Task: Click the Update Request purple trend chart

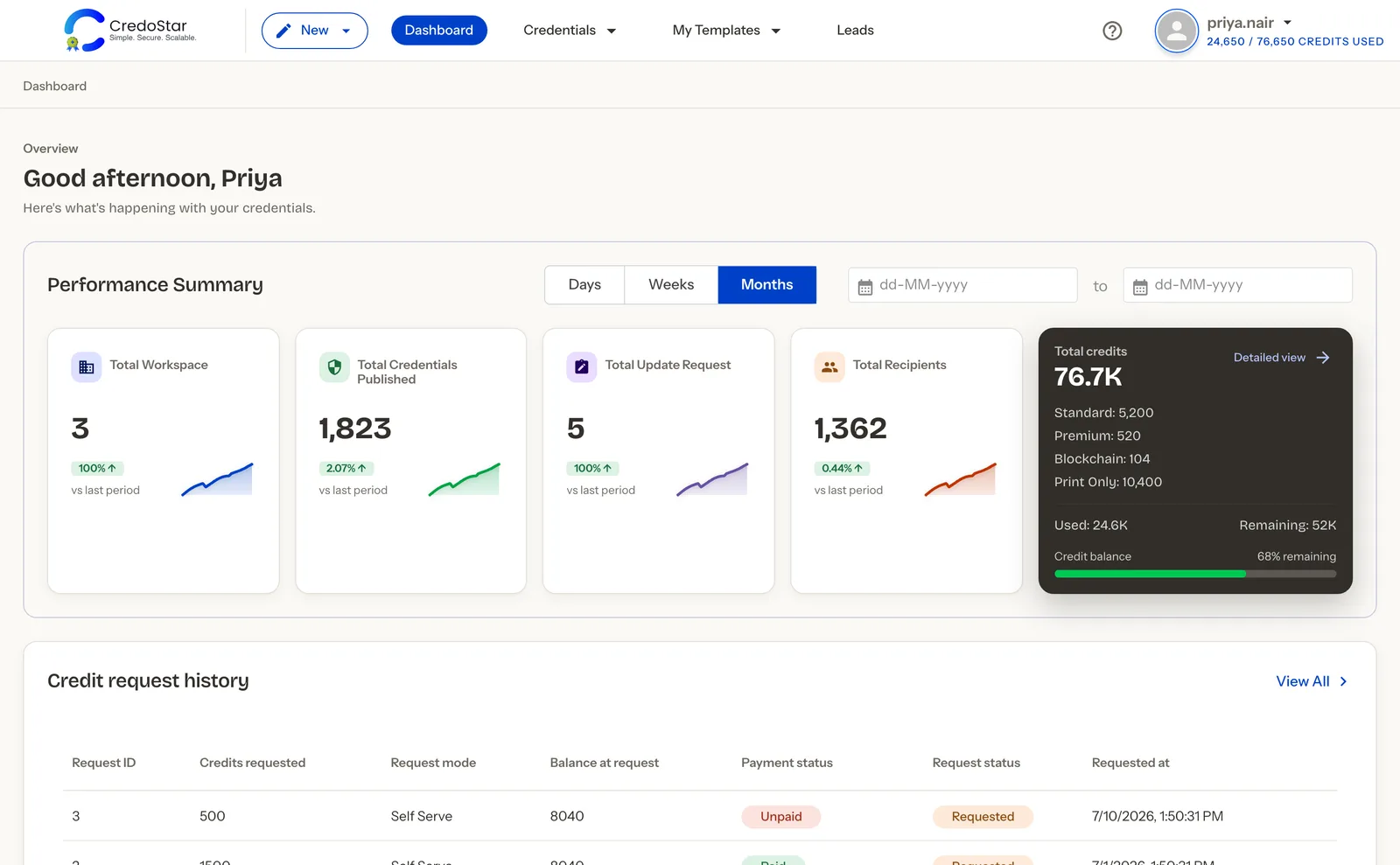Action: [712, 479]
